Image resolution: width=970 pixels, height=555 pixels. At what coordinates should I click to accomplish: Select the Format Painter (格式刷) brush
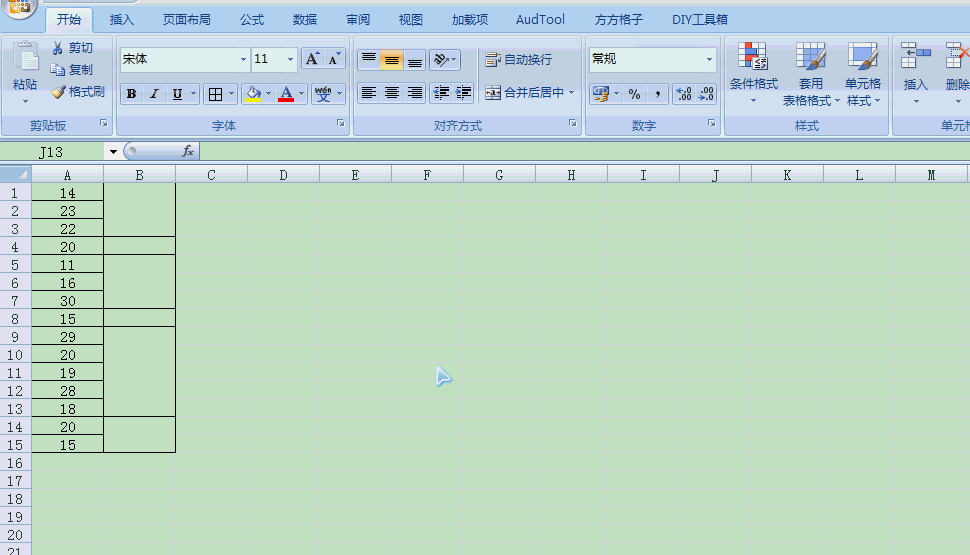[x=59, y=92]
